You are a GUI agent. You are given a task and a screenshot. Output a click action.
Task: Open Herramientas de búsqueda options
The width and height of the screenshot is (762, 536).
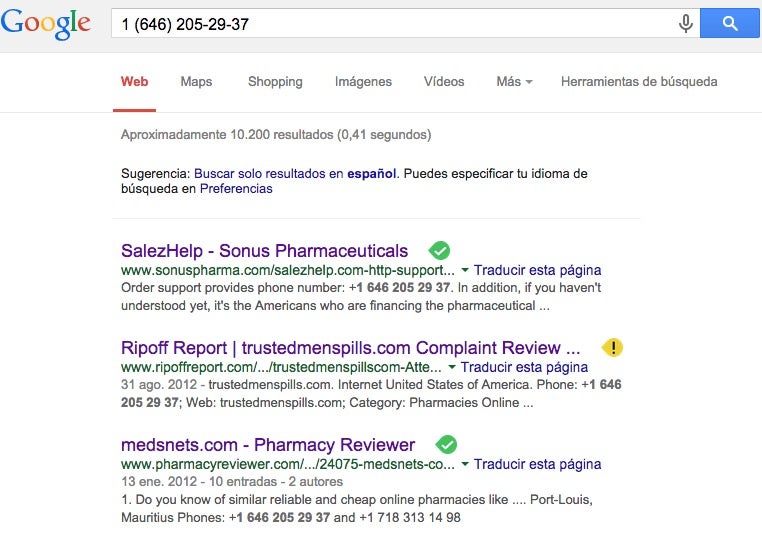639,82
